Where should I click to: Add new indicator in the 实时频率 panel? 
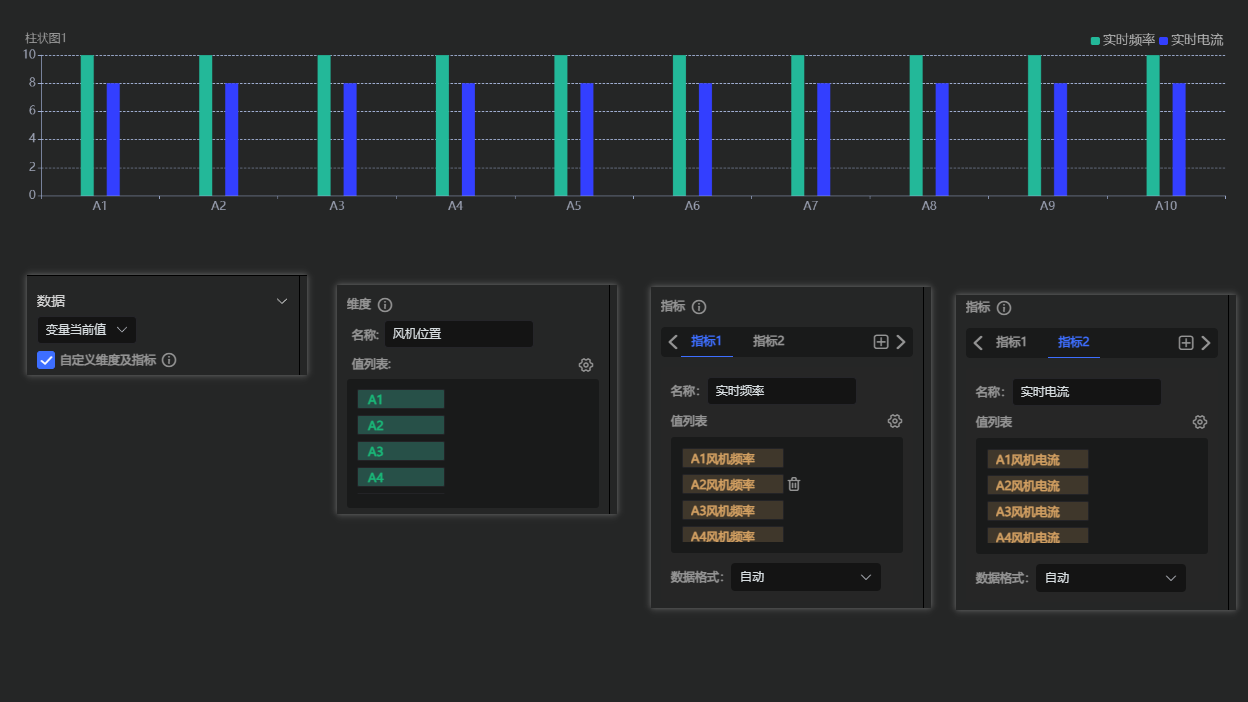(x=881, y=342)
